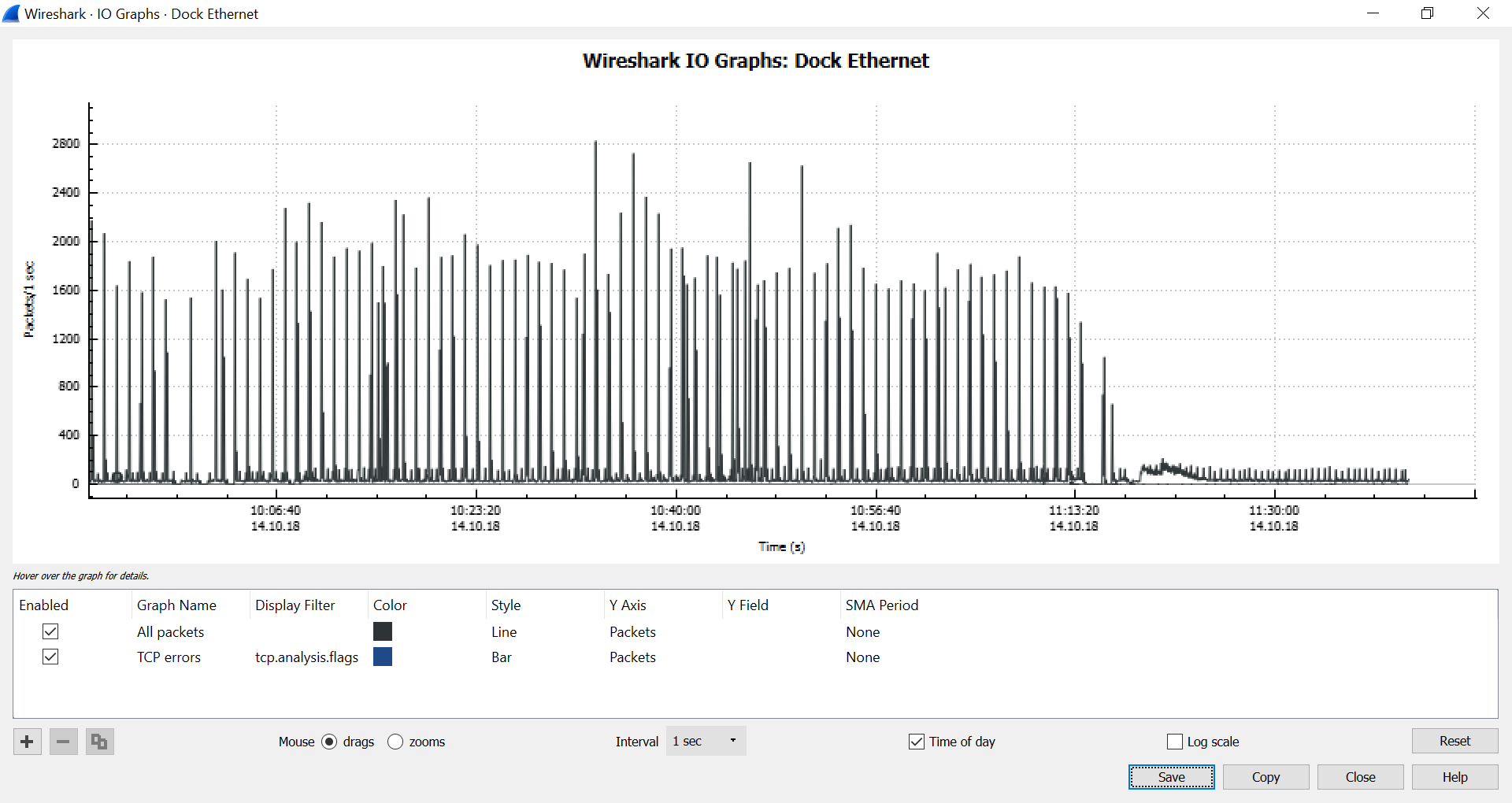This screenshot has width=1512, height=803.
Task: Select the zooms mouse mode
Action: click(395, 742)
